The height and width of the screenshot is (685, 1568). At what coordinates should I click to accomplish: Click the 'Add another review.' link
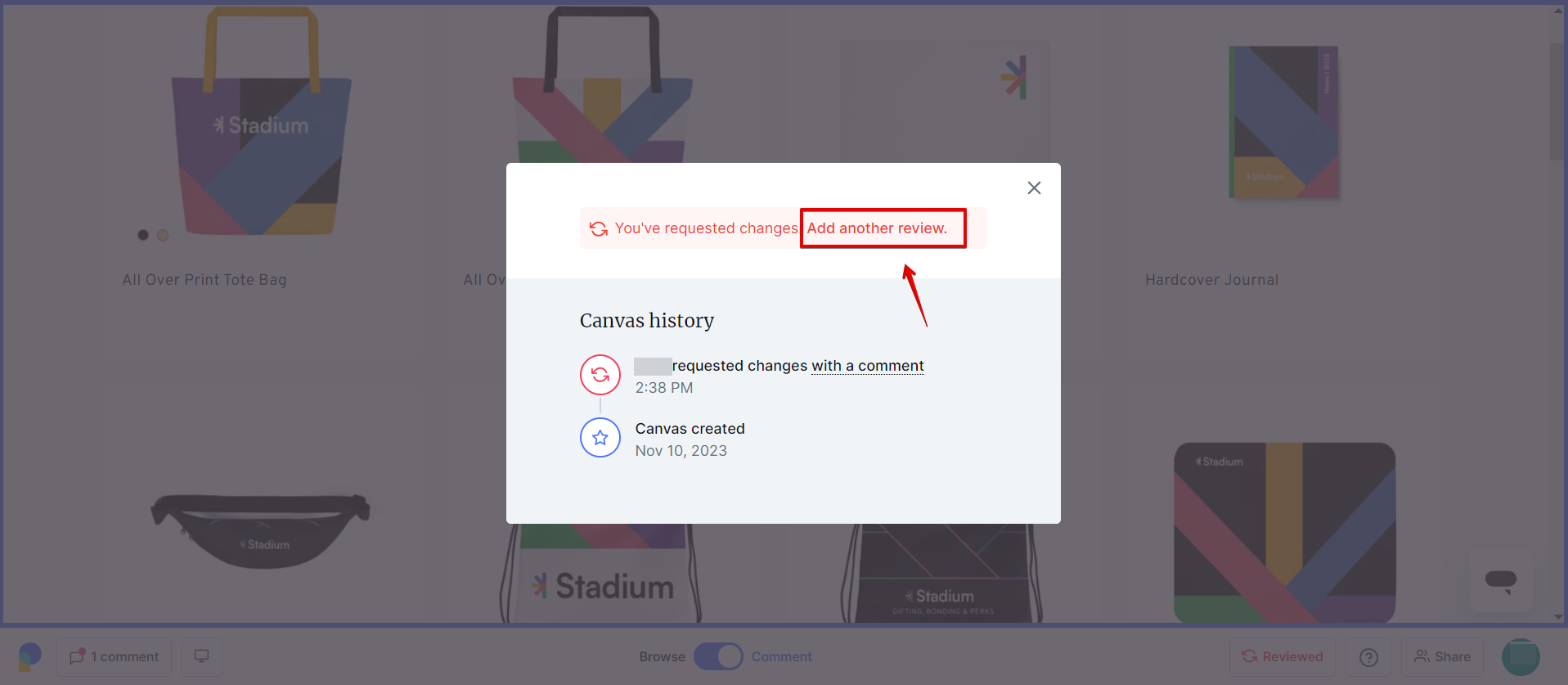pos(877,228)
